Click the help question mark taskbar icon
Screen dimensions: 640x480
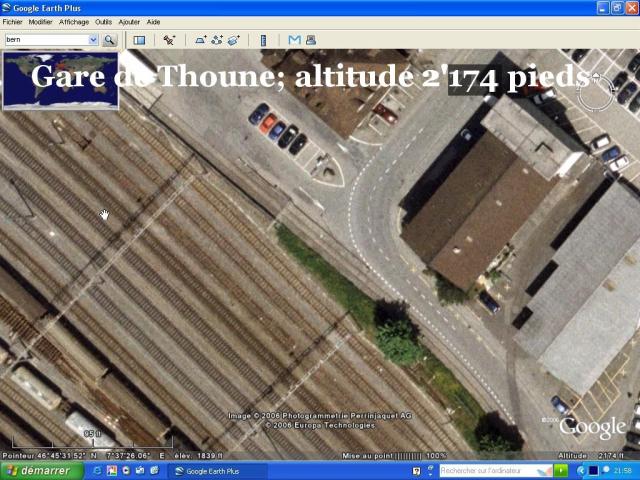(416, 471)
